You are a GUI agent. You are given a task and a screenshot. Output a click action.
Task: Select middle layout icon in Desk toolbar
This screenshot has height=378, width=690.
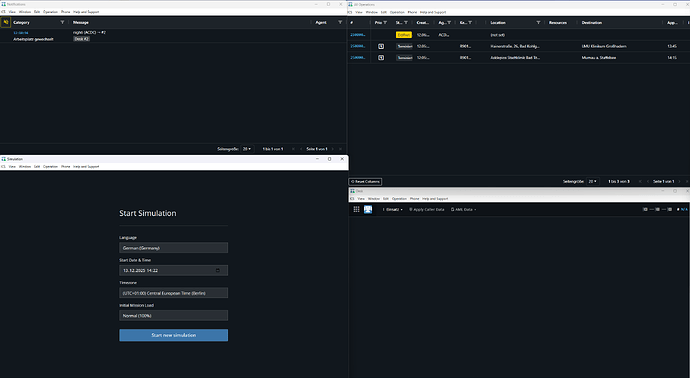point(657,209)
